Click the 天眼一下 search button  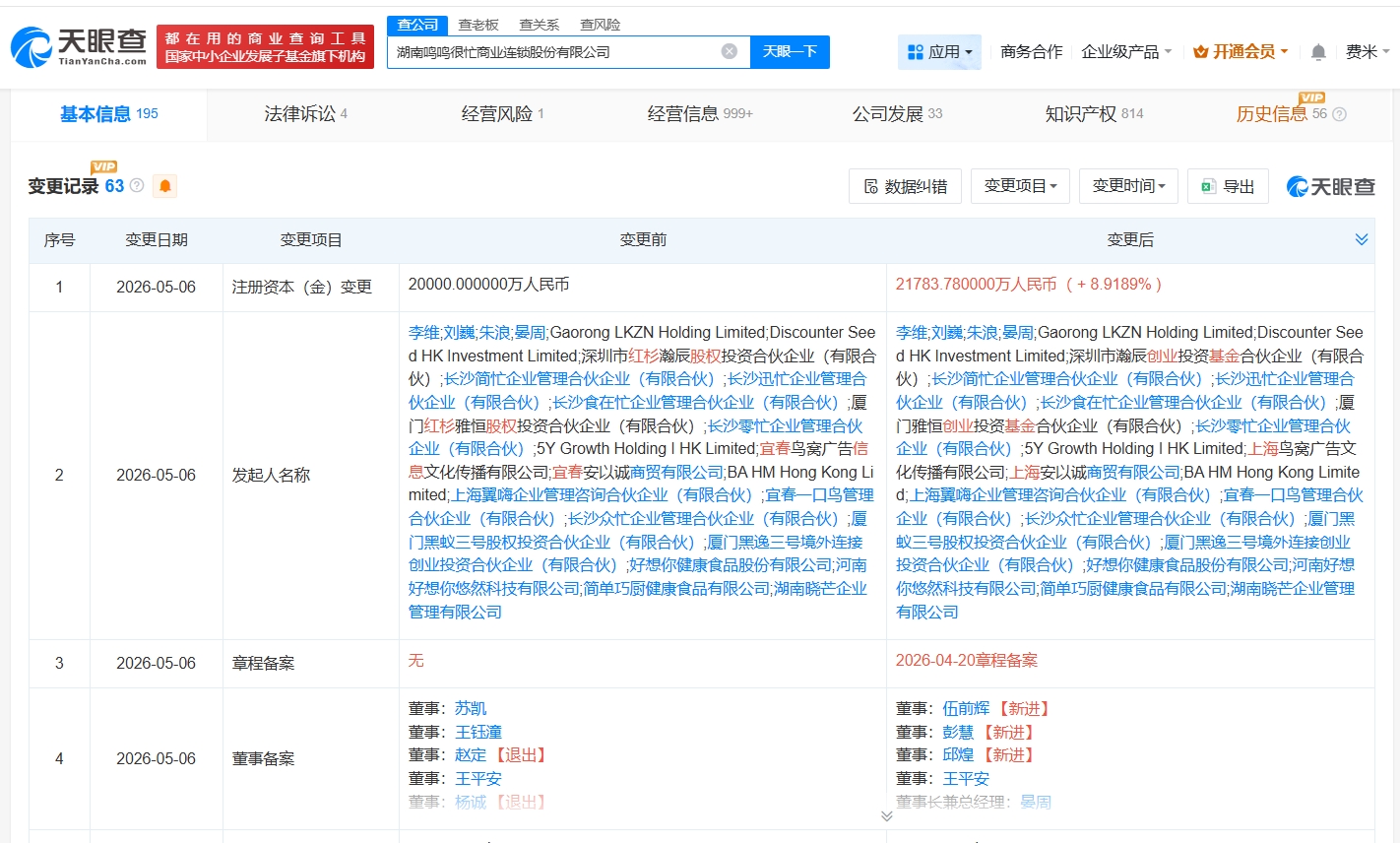click(790, 51)
